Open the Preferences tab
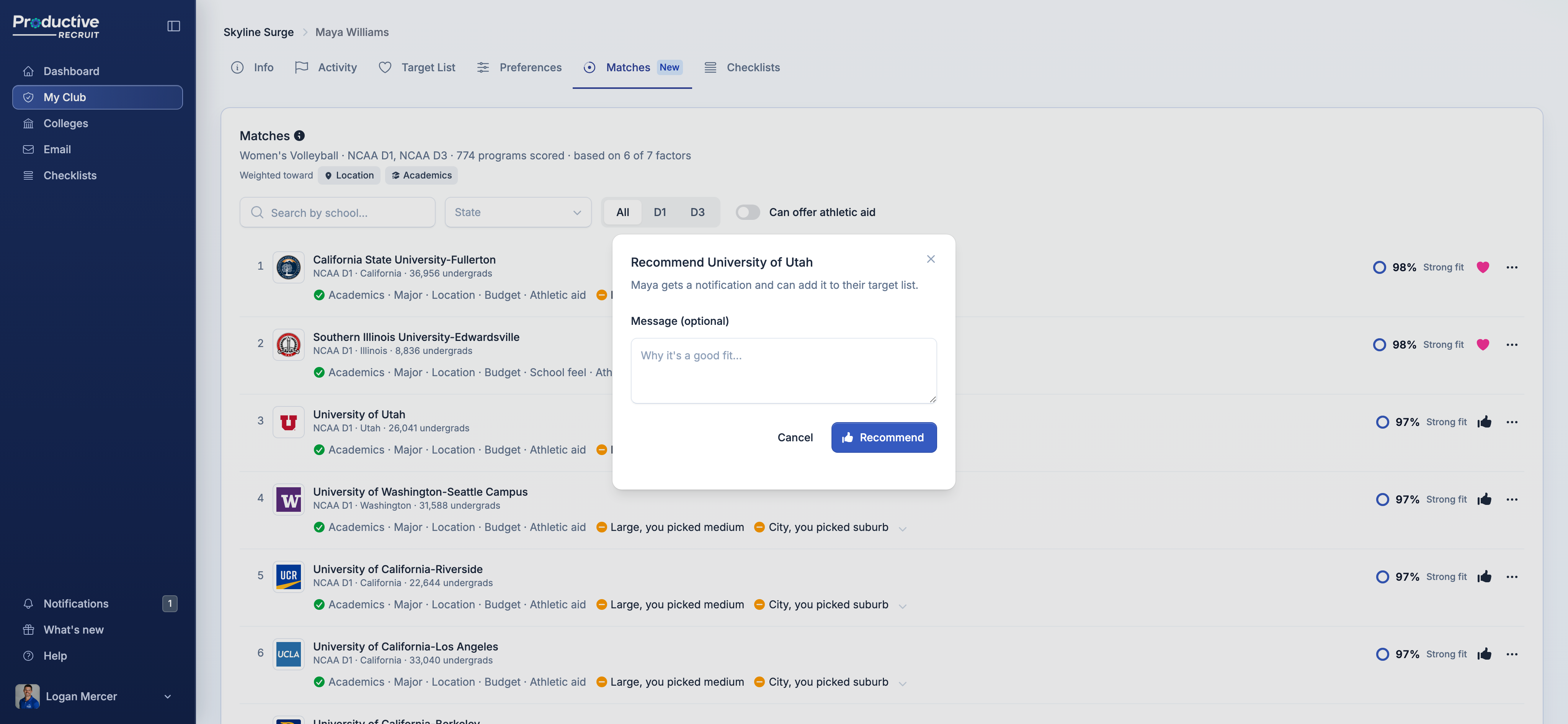The image size is (1568, 724). (x=519, y=67)
